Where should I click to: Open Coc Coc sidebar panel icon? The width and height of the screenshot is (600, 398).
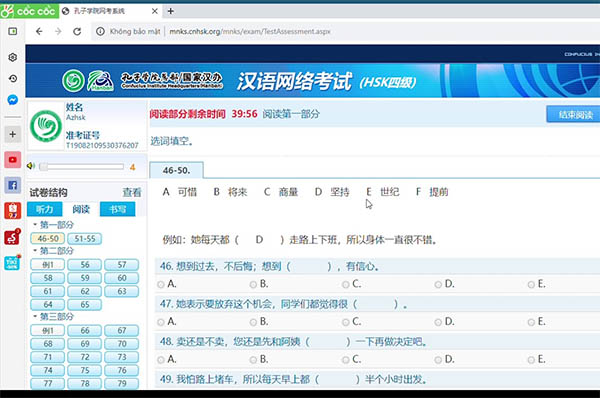coord(13,31)
